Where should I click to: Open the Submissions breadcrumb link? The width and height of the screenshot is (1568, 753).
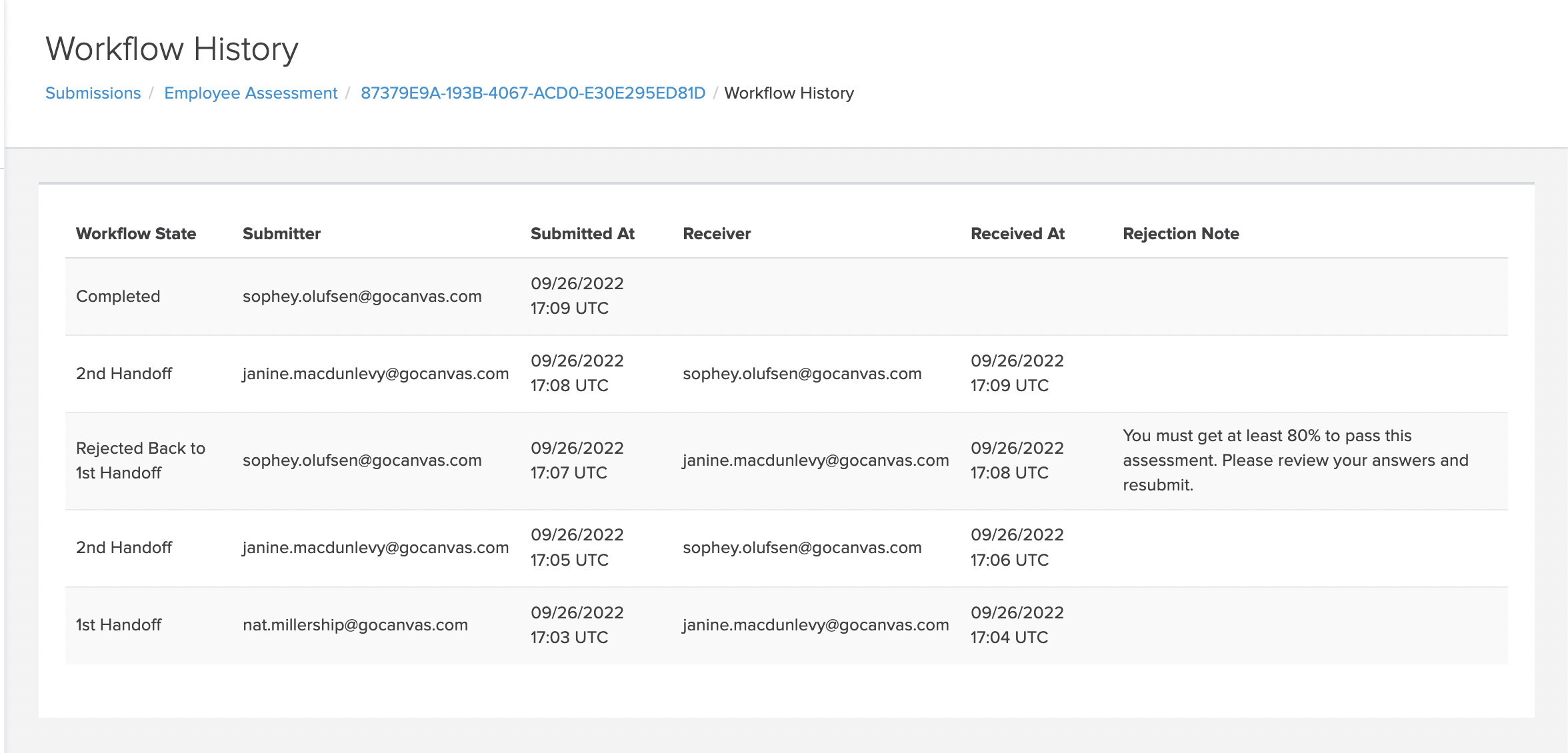[x=93, y=93]
